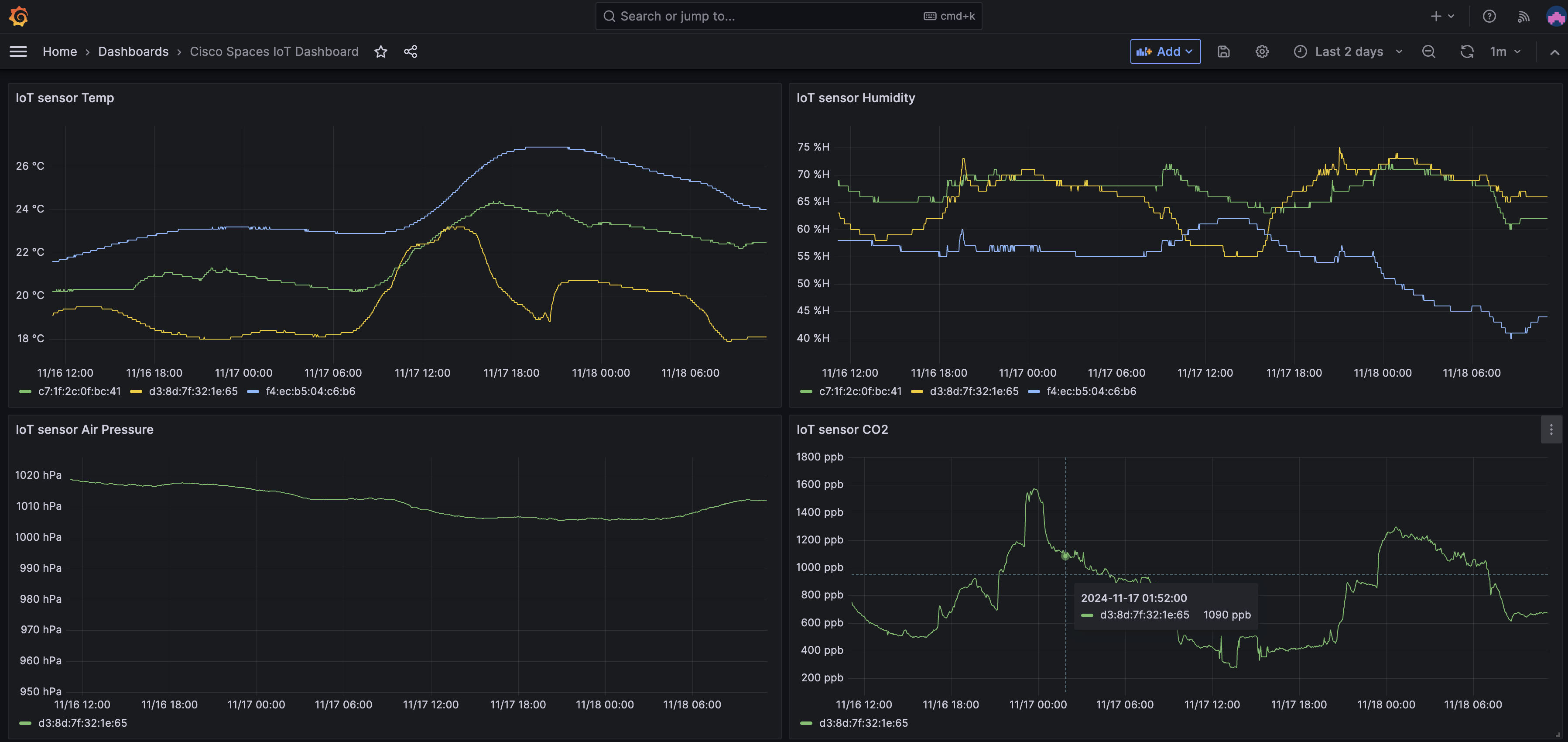
Task: Star the Cisco Spaces IoT Dashboard
Action: coord(381,52)
